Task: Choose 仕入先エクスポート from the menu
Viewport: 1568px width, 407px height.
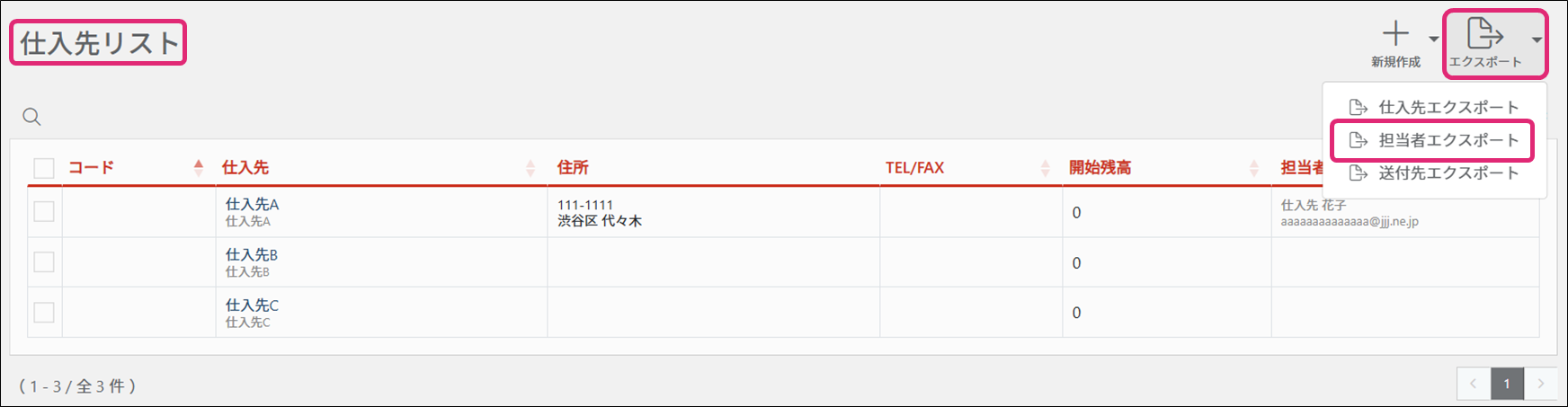Action: tap(1448, 108)
